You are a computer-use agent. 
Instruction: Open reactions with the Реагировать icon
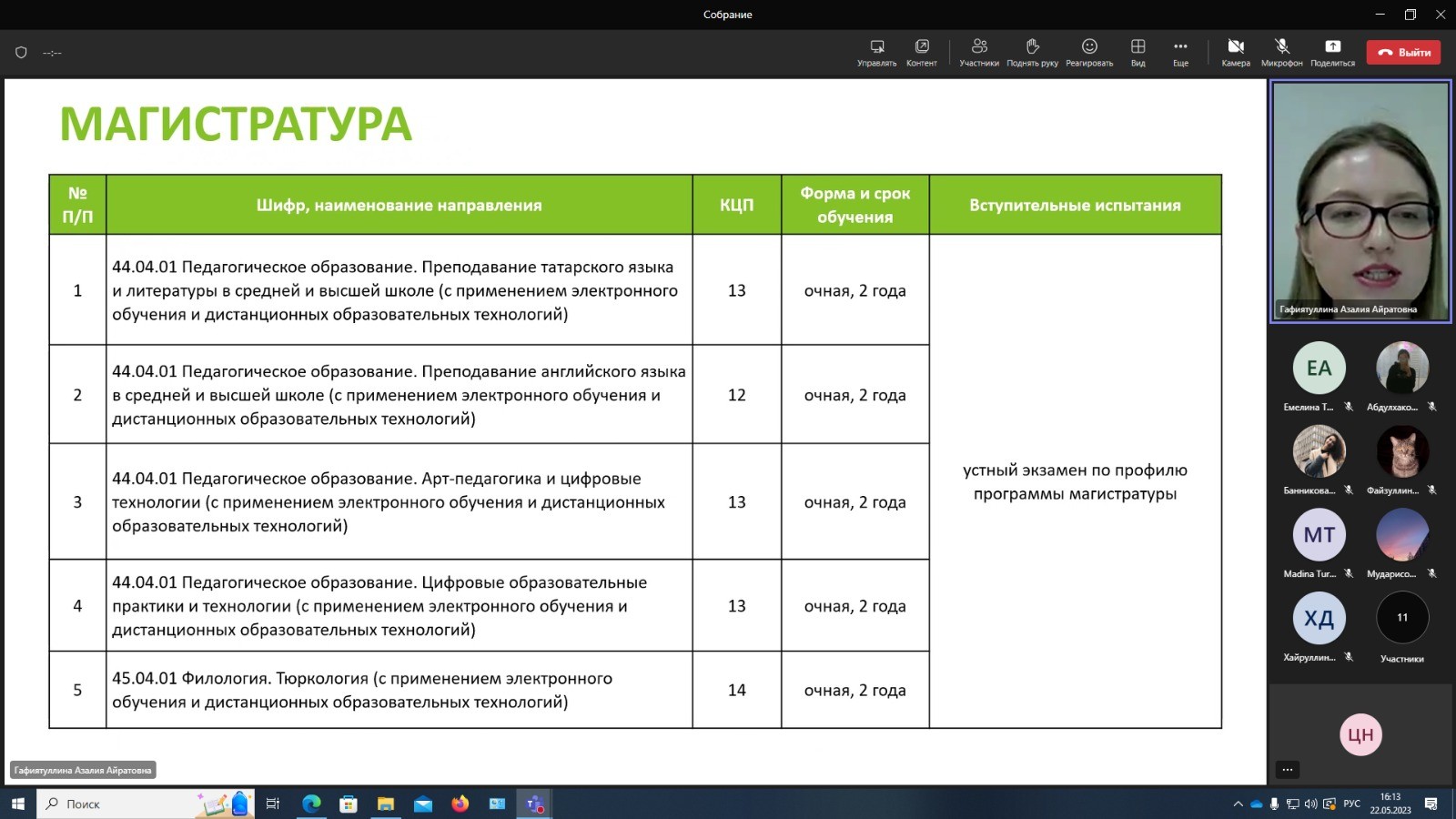[1088, 52]
